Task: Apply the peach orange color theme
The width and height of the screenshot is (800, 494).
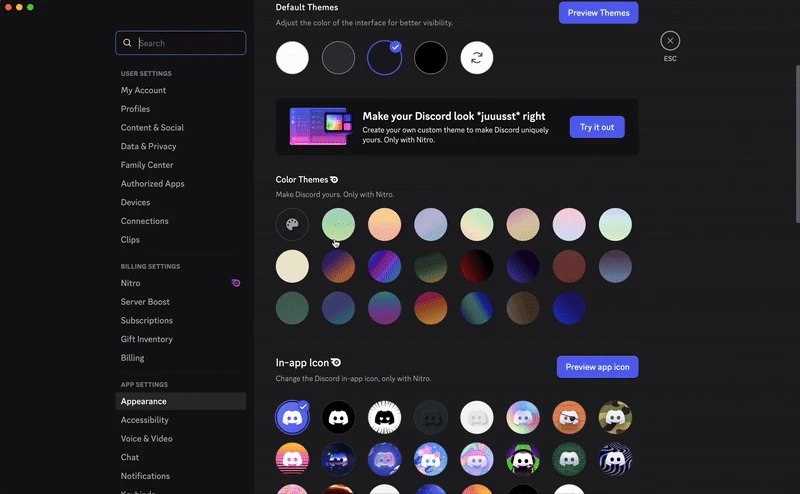Action: pos(385,225)
